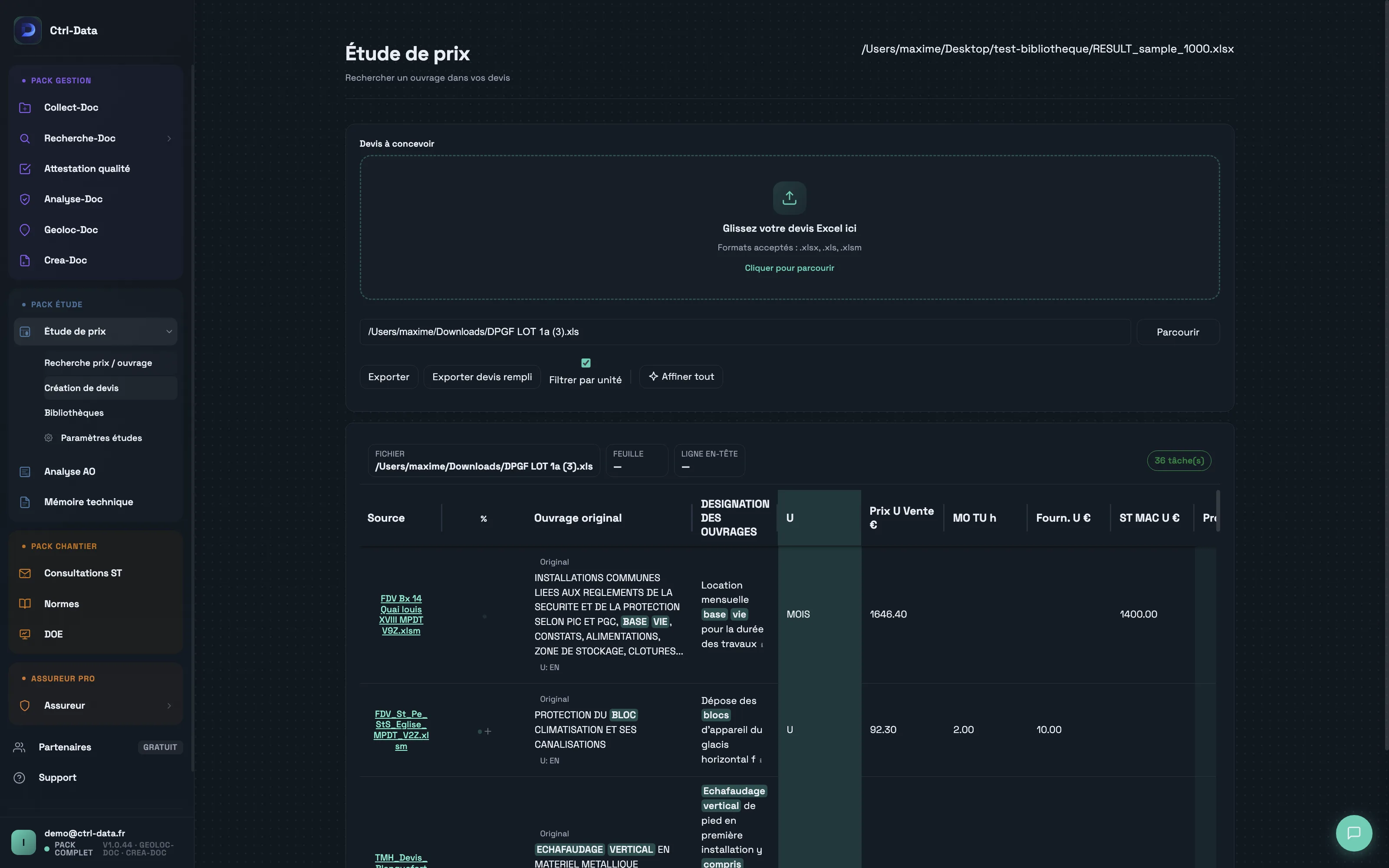Click the devis file path input field
1389x868 pixels.
(x=745, y=332)
